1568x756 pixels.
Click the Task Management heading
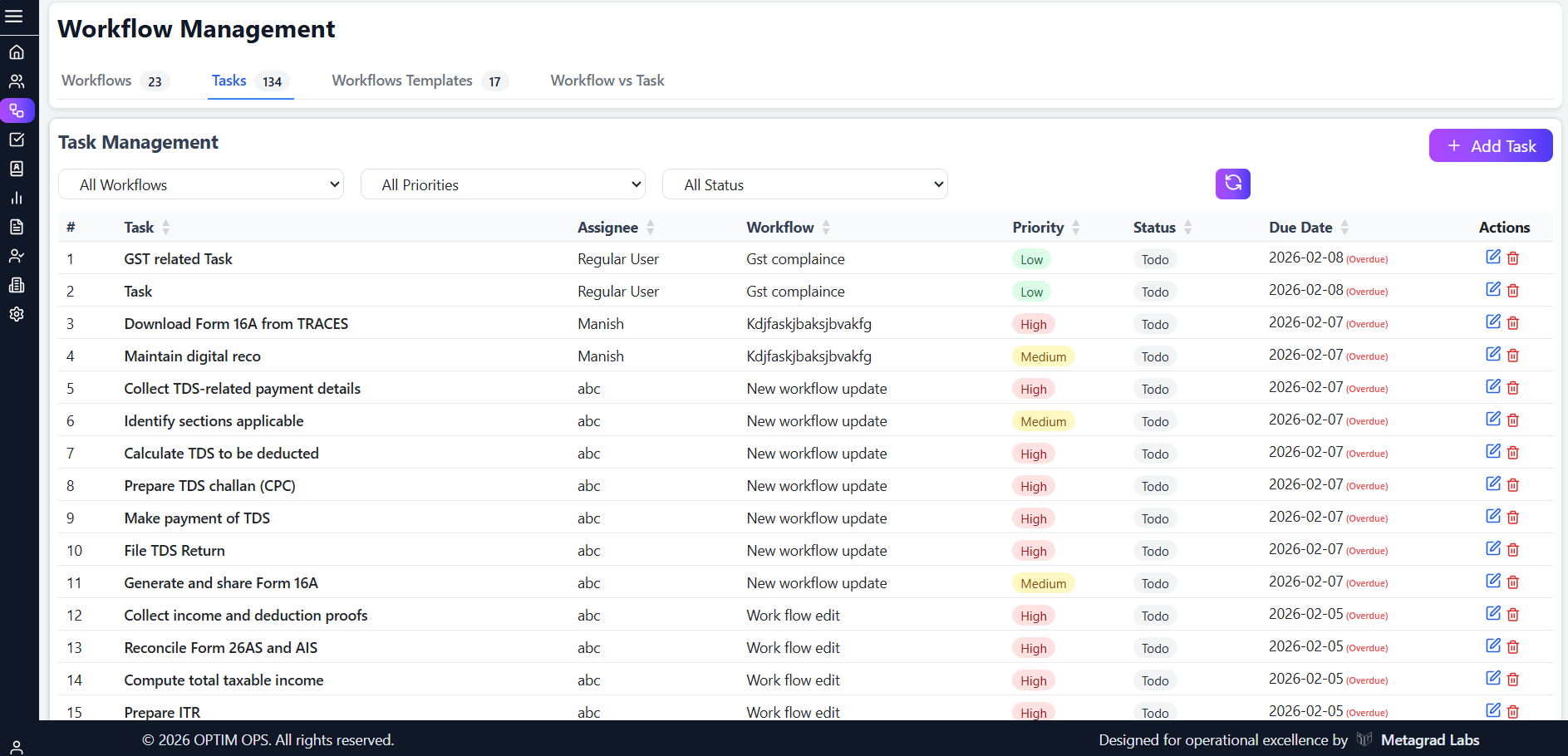click(x=138, y=142)
